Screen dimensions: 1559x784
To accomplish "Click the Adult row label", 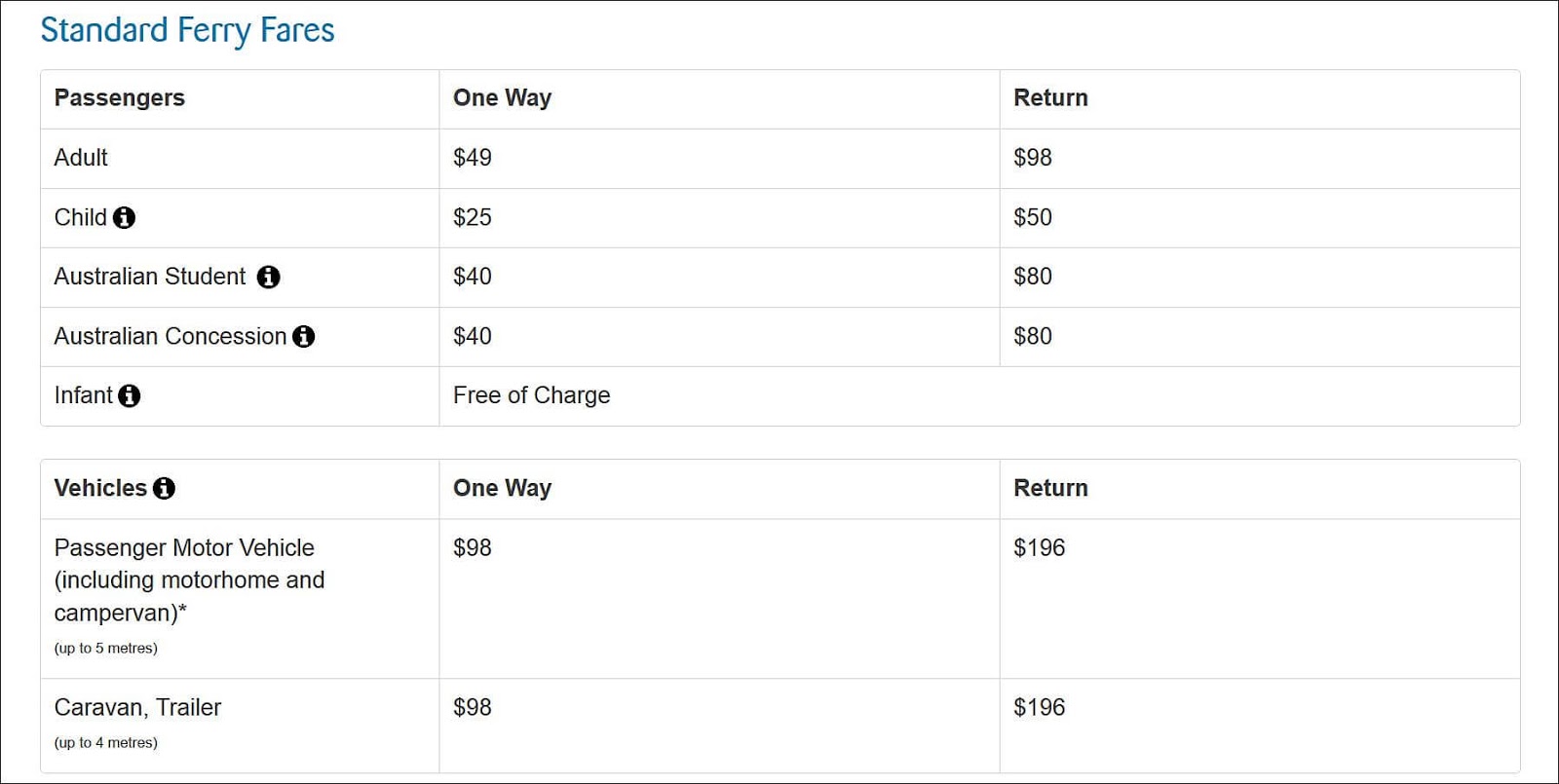I will [81, 158].
